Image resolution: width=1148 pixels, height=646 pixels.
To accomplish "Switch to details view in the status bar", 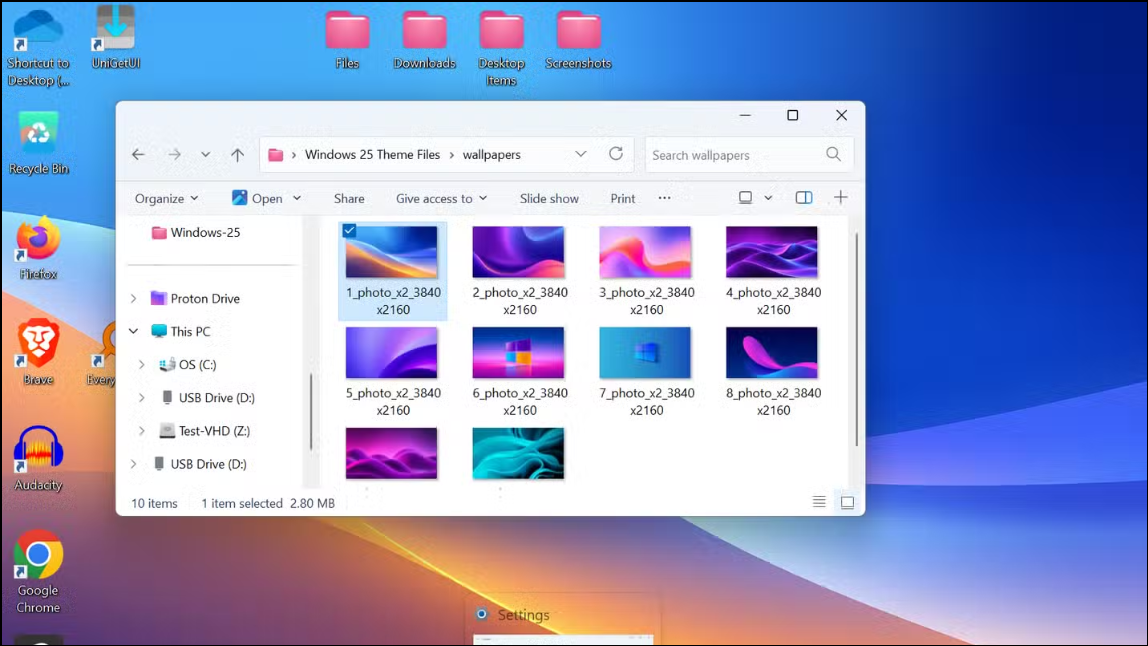I will click(820, 502).
